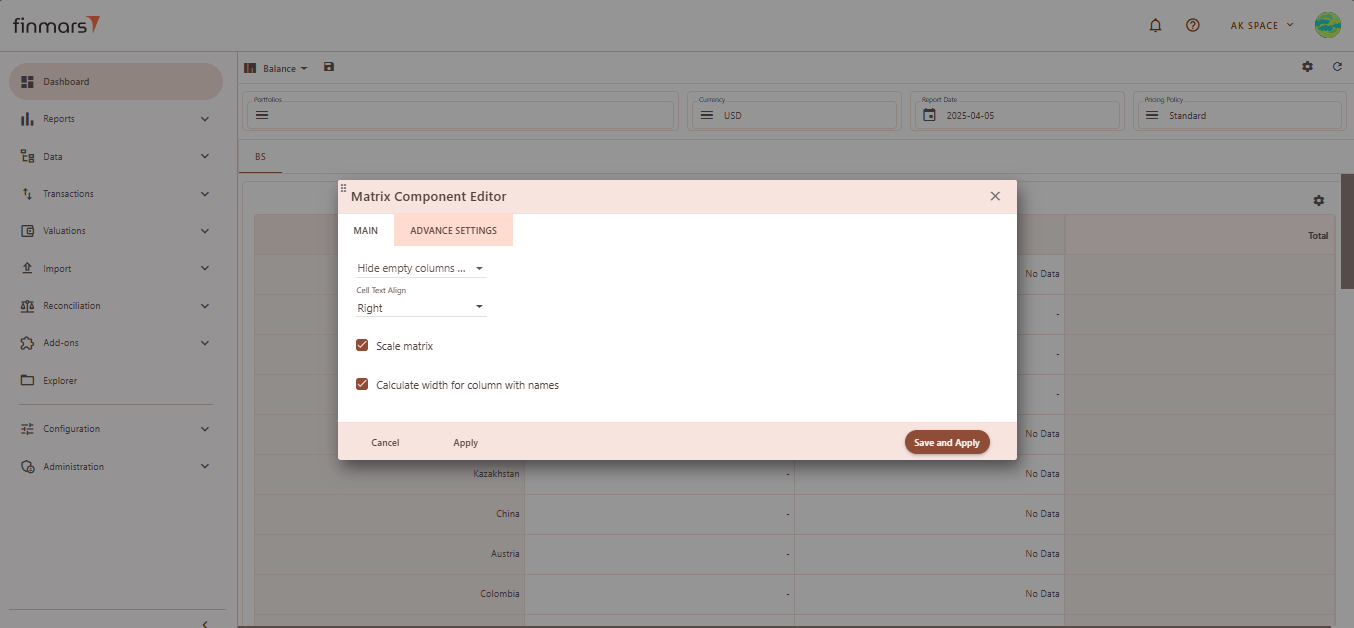
Task: Click the Portfolios input field
Action: point(460,115)
